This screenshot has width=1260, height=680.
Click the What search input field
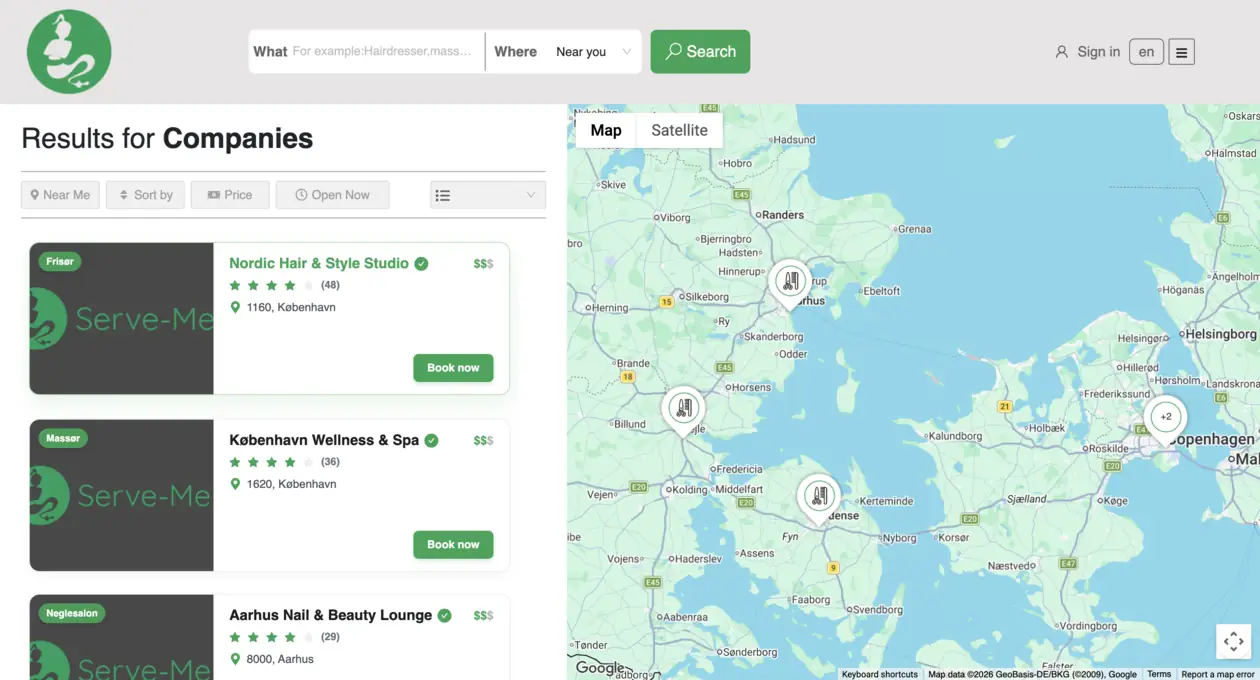point(383,52)
